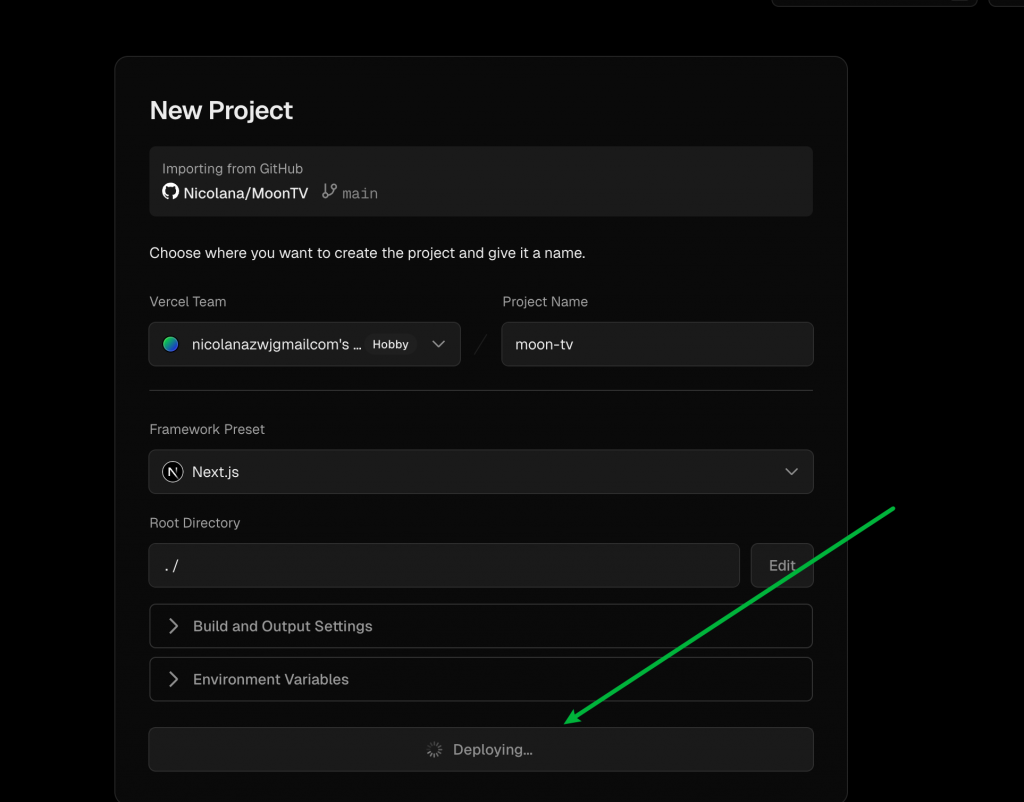Click the Next.js logo icon

pyautogui.click(x=173, y=472)
